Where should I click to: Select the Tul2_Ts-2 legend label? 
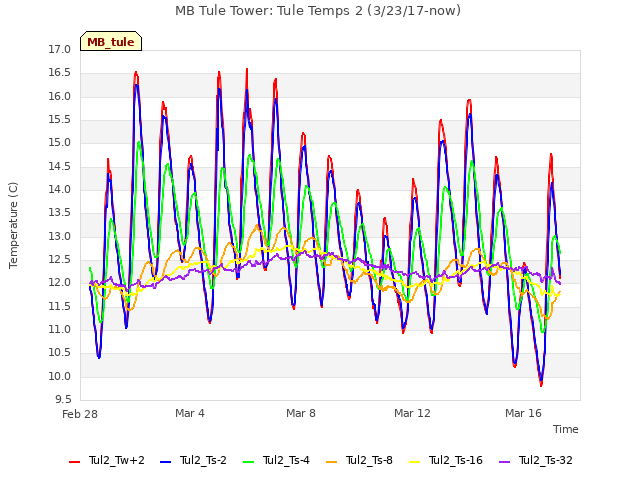coord(203,461)
